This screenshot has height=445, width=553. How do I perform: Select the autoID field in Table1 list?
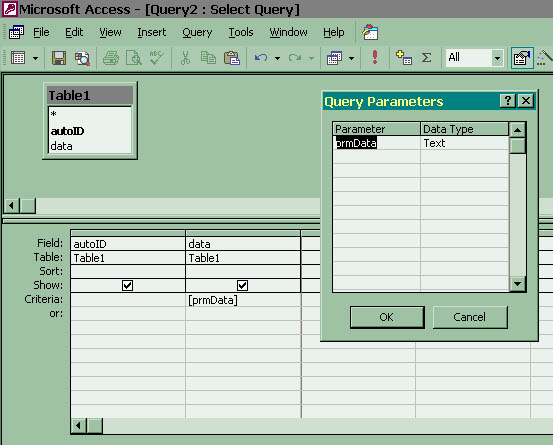click(90, 131)
